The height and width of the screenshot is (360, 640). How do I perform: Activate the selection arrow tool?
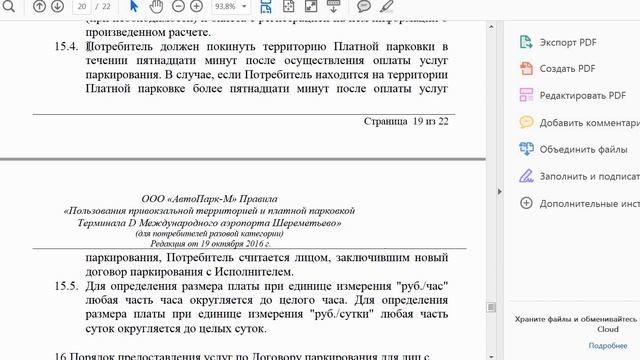click(133, 6)
